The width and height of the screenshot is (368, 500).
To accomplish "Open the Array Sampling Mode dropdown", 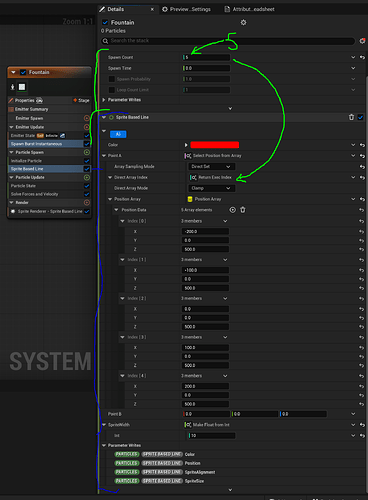I will (211, 166).
